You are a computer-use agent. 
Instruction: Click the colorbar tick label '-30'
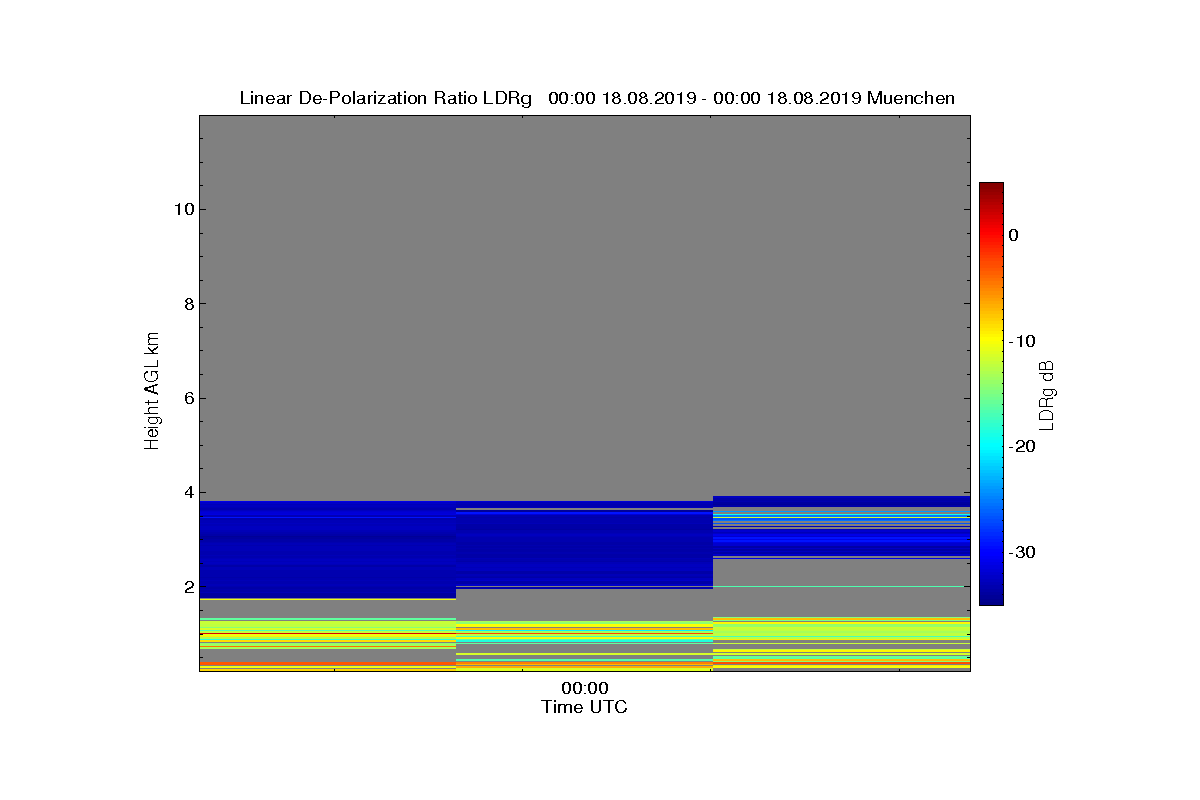pos(1022,552)
